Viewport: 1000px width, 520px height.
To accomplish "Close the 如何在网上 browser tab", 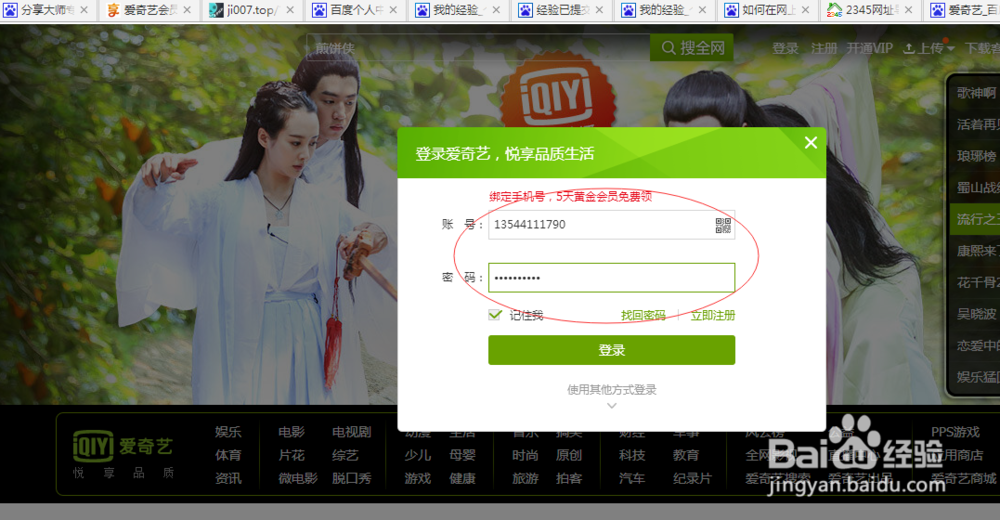I will 805,10.
